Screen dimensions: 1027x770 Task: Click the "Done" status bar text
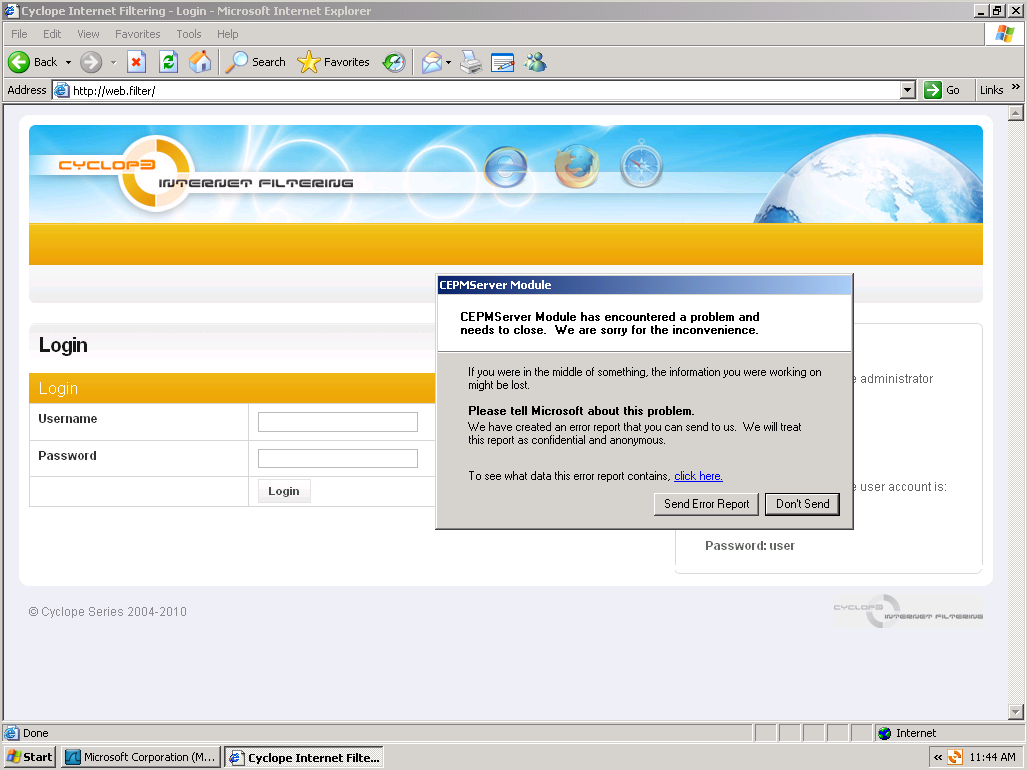pyautogui.click(x=35, y=733)
